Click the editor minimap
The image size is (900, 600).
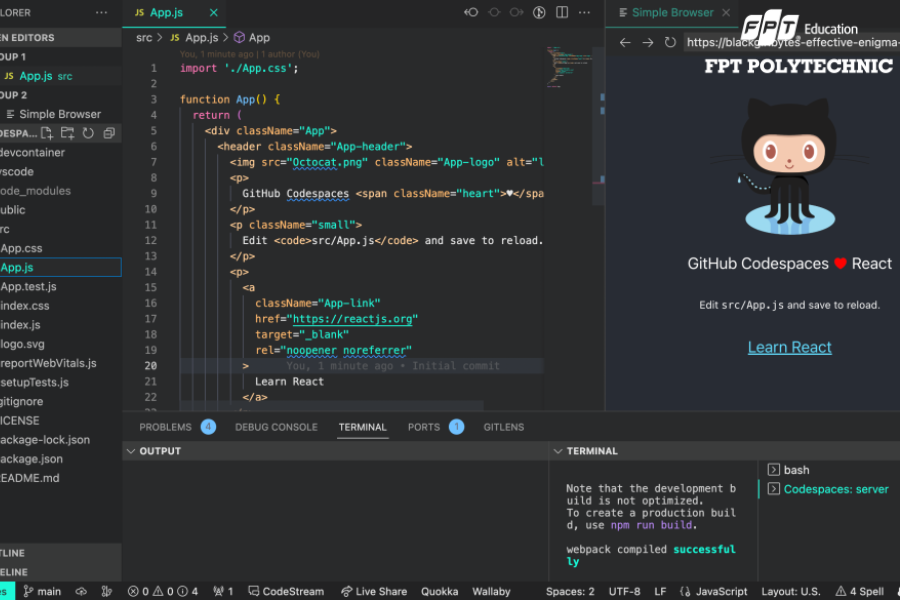pyautogui.click(x=568, y=66)
